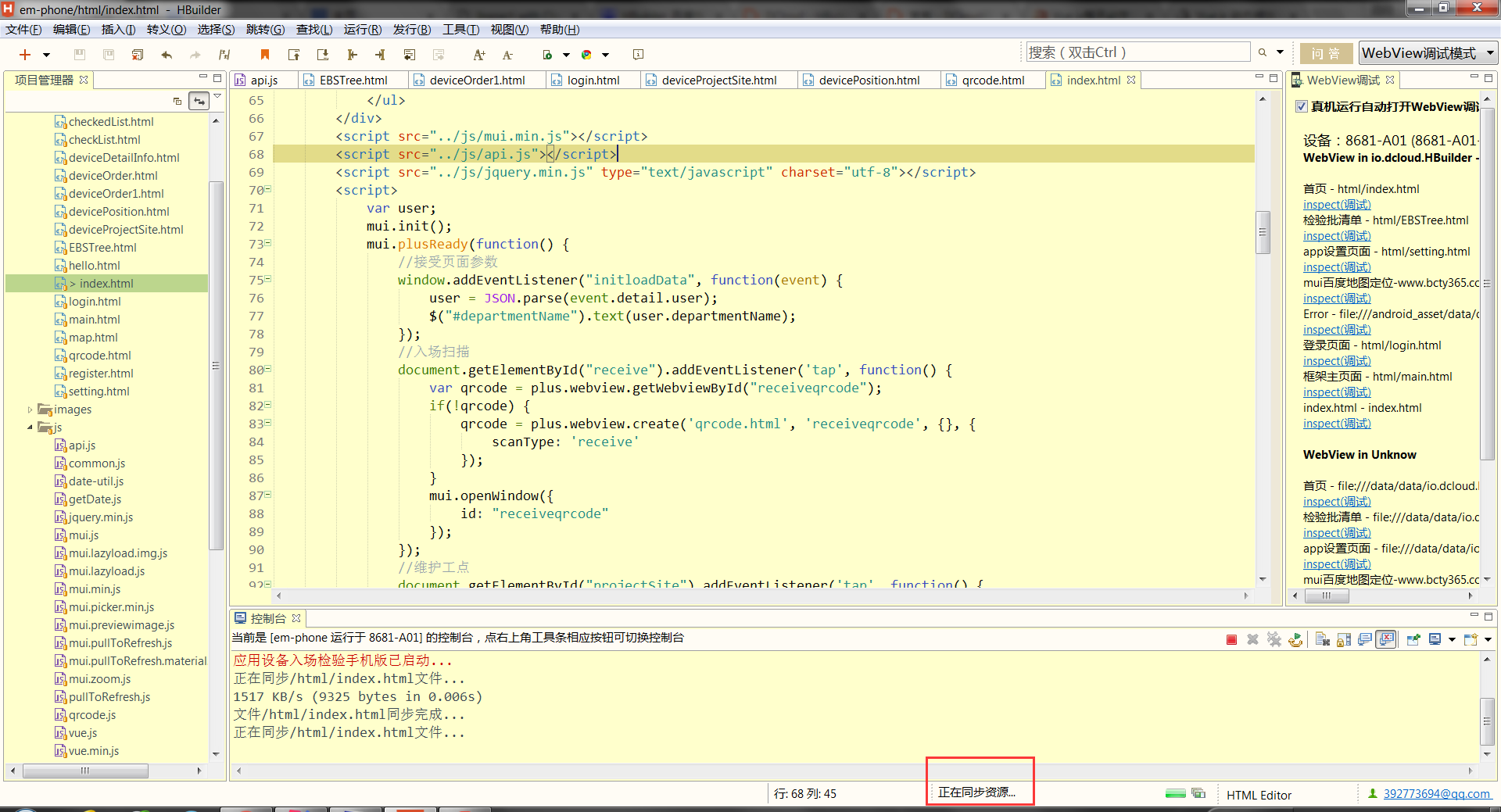Open the 运行(R) menu
Image resolution: width=1501 pixels, height=812 pixels.
[x=362, y=30]
